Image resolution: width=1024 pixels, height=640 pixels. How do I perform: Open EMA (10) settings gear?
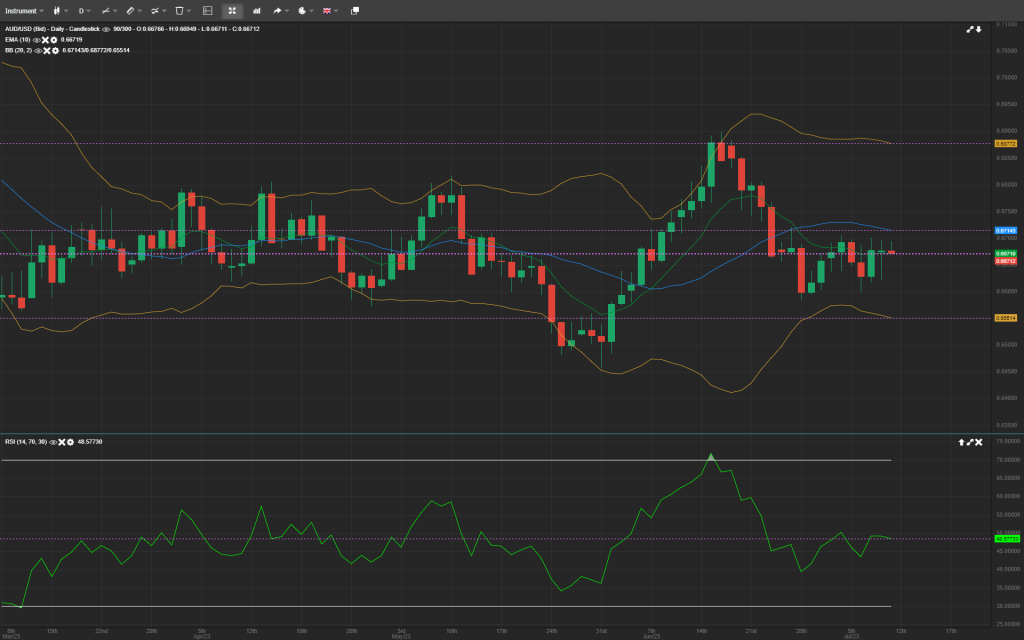pyautogui.click(x=54, y=39)
